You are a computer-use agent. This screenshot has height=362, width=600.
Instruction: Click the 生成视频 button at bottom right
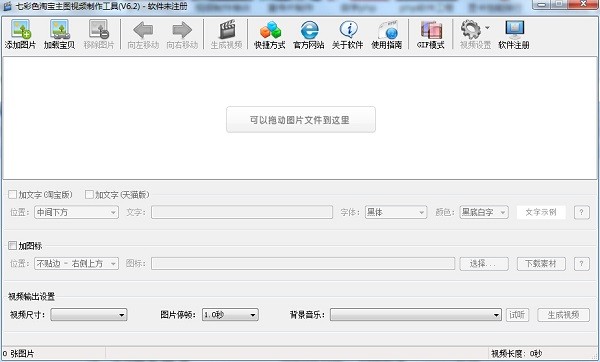coord(563,315)
